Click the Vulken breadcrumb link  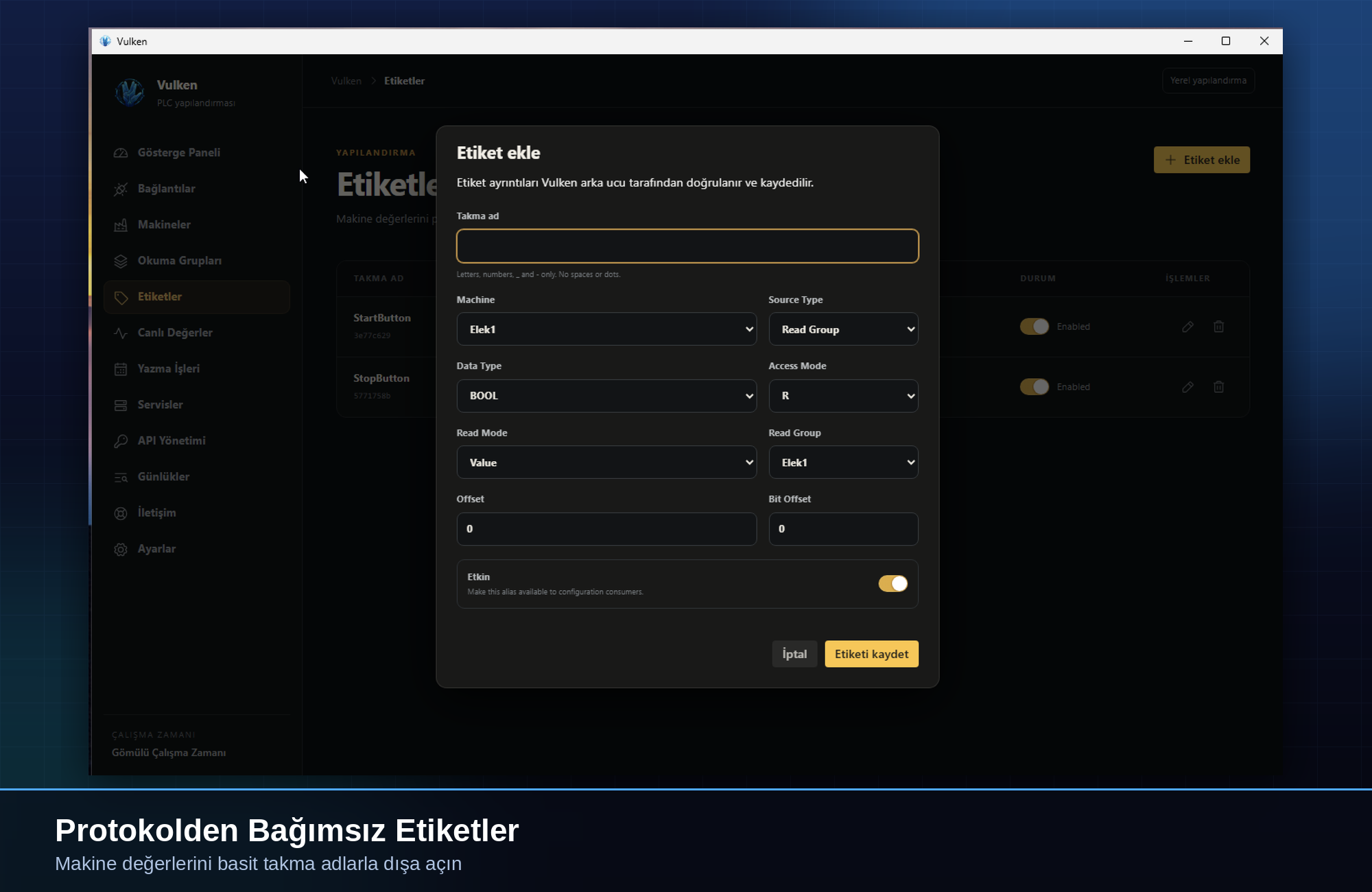(x=346, y=81)
